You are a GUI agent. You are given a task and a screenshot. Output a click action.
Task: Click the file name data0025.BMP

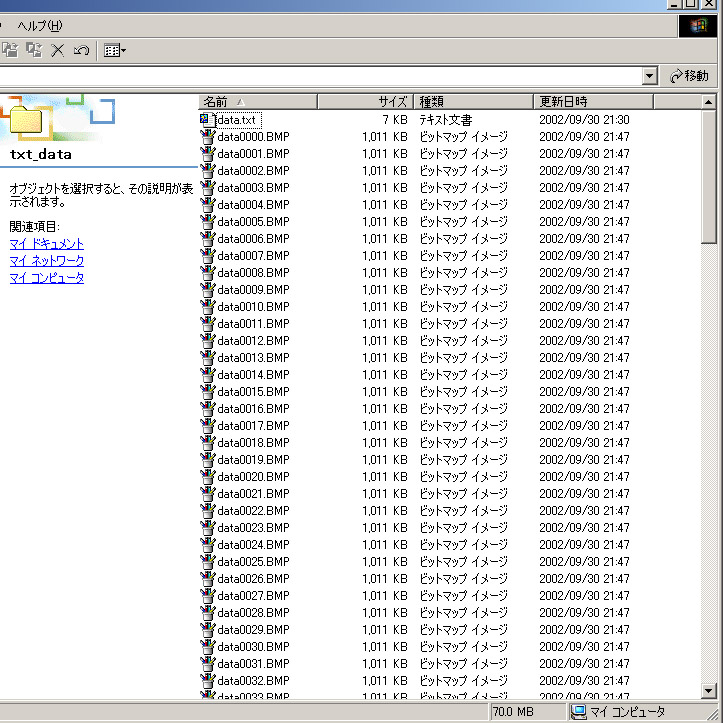[x=253, y=562]
